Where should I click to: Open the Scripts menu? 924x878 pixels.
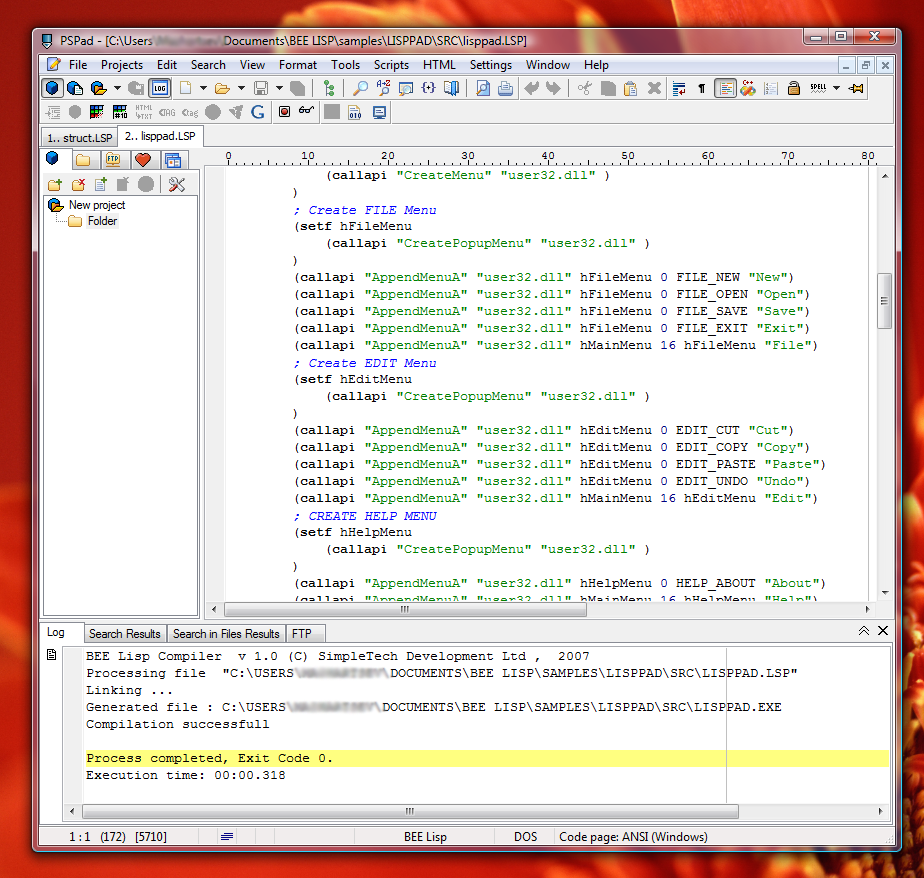pos(391,65)
